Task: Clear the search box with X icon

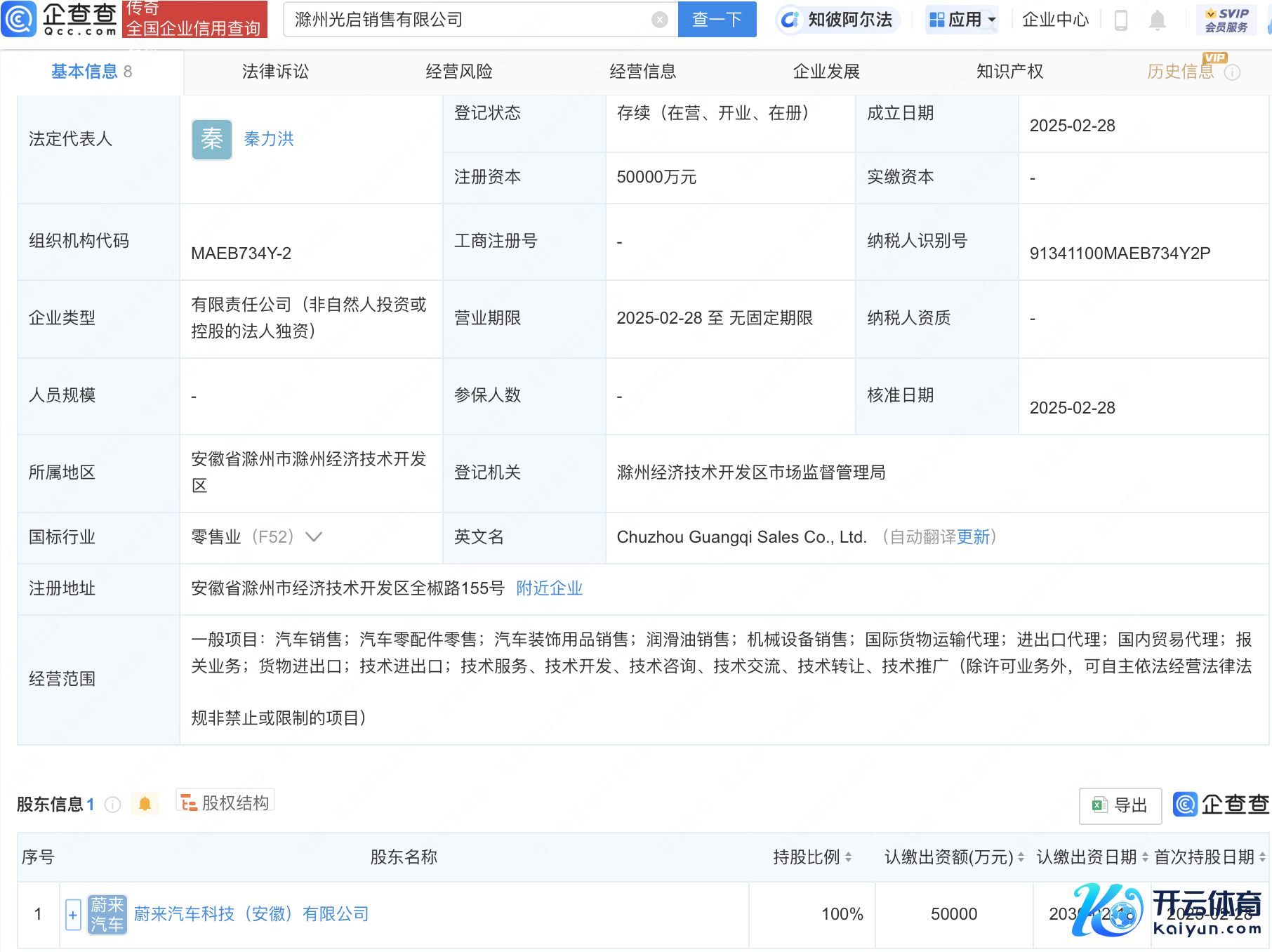Action: [x=659, y=20]
